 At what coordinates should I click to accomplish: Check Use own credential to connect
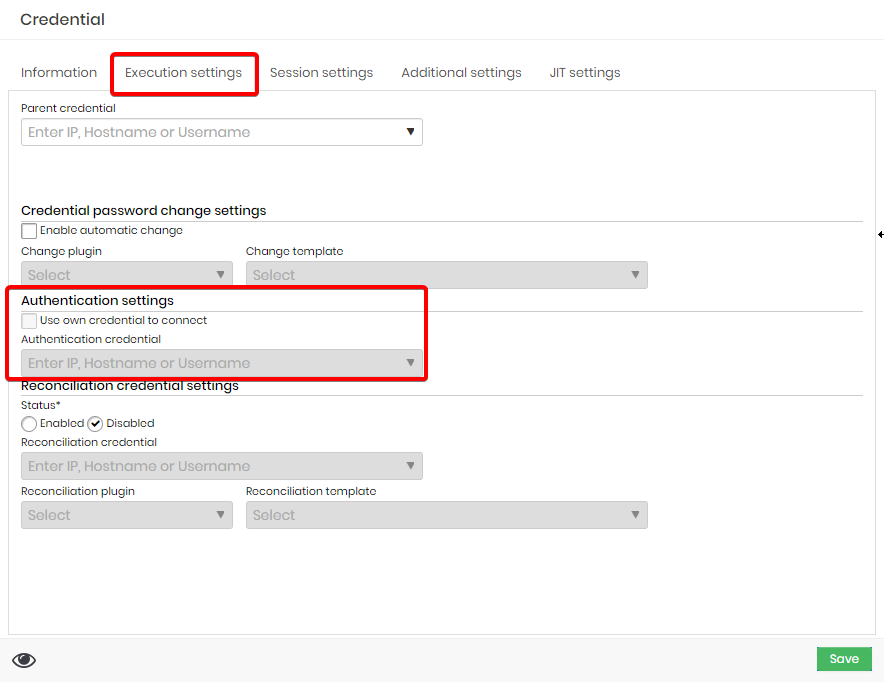tap(29, 321)
